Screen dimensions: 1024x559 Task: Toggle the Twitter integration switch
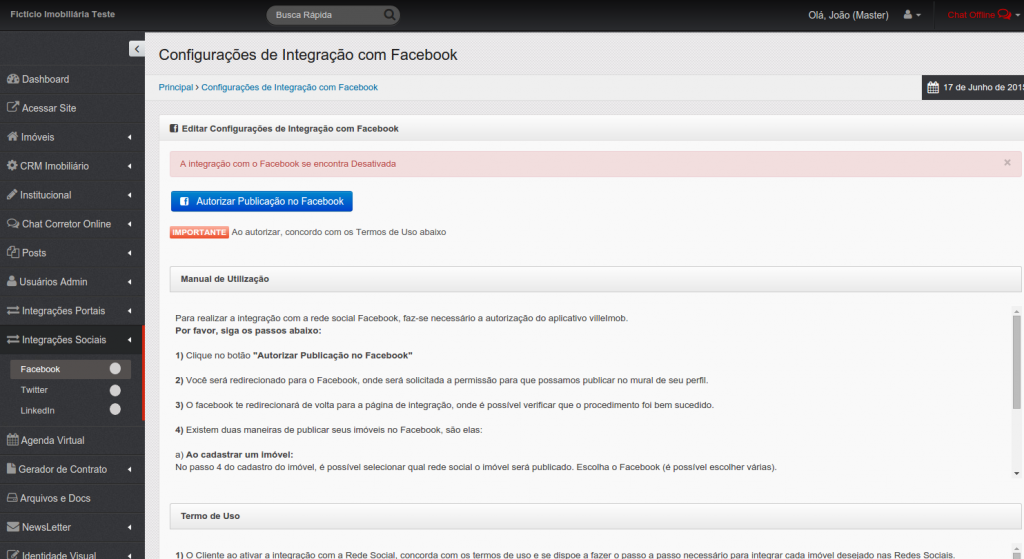pos(115,390)
